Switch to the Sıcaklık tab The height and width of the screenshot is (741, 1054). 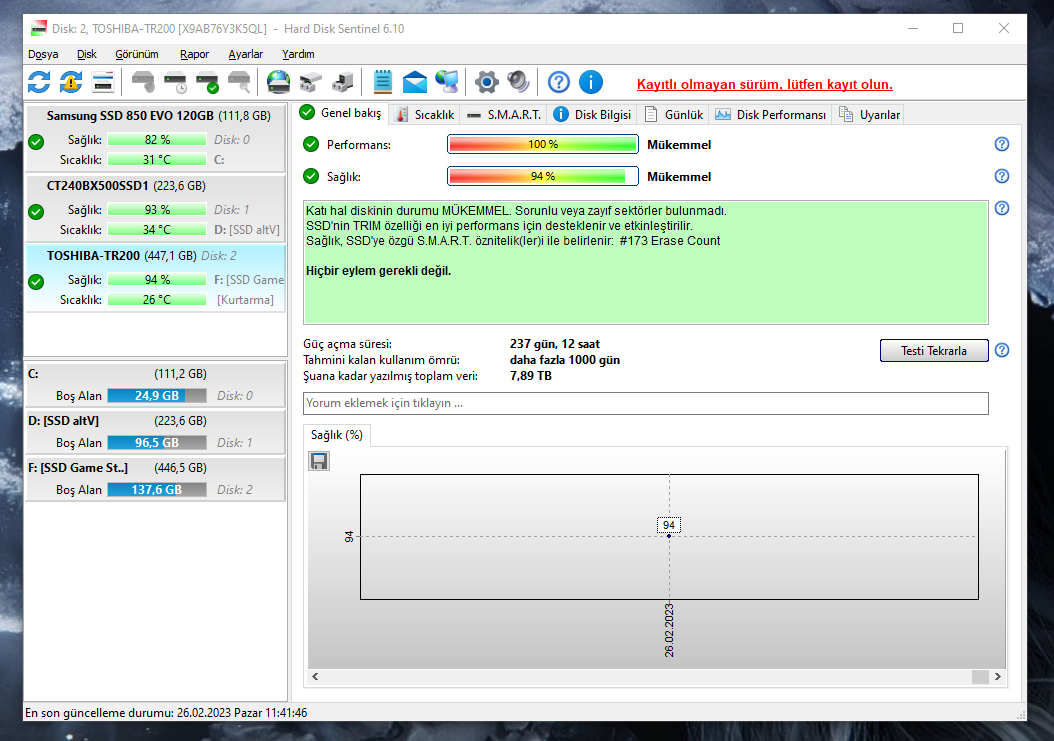(425, 115)
